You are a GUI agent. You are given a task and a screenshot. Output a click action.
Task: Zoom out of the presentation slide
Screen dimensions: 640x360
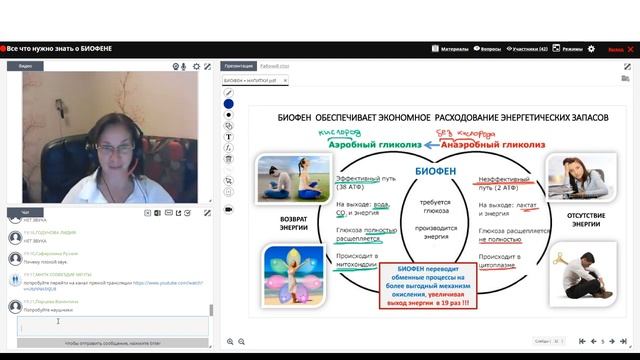pos(242,342)
